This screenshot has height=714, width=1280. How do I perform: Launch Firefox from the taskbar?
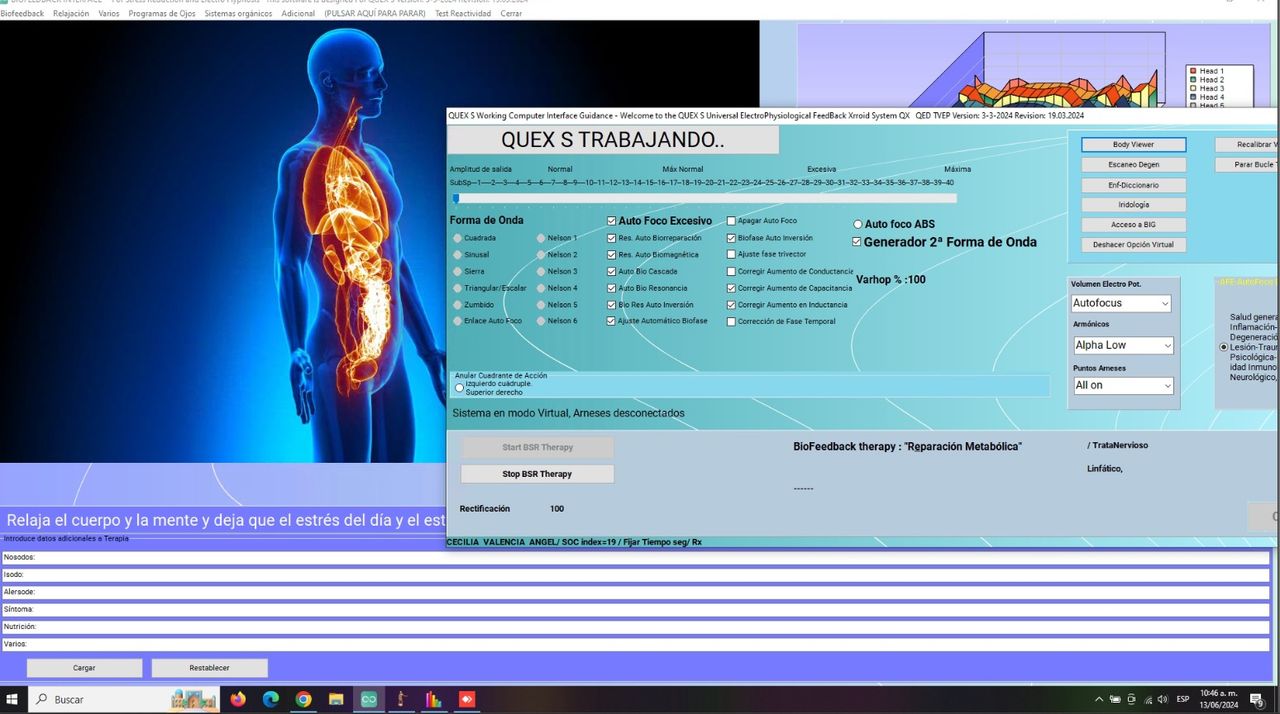pyautogui.click(x=238, y=699)
